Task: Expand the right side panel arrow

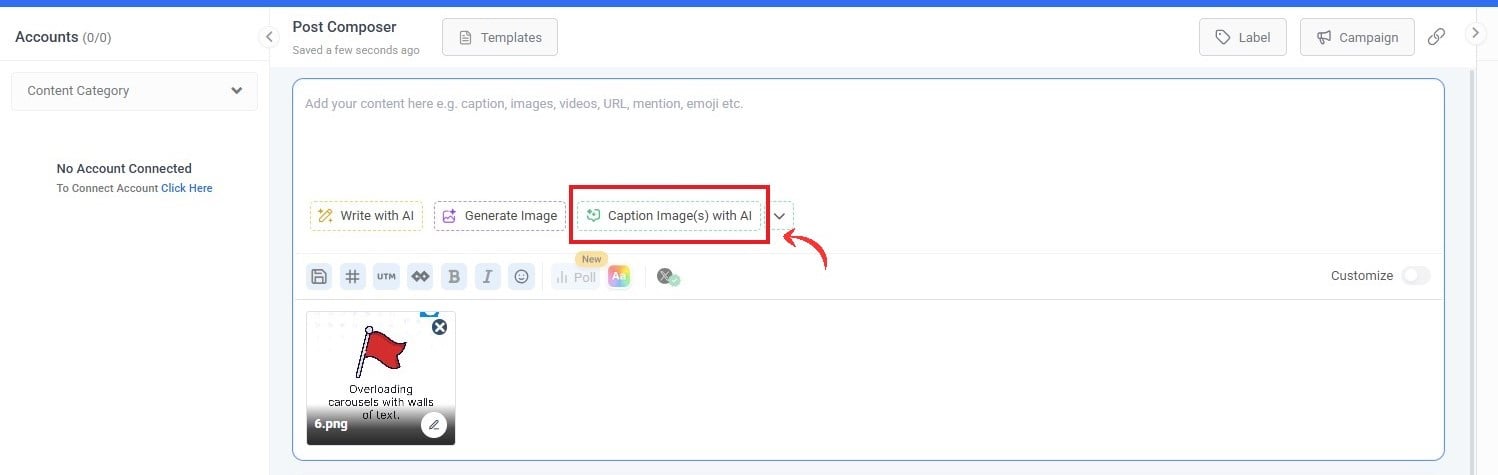Action: [x=1476, y=33]
